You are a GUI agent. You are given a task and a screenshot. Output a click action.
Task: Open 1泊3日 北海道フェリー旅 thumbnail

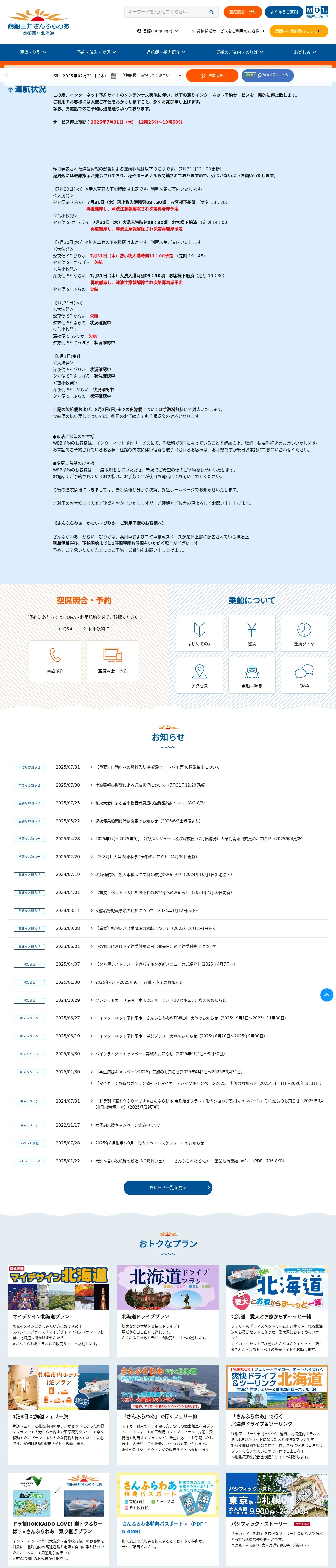pyautogui.click(x=59, y=1387)
